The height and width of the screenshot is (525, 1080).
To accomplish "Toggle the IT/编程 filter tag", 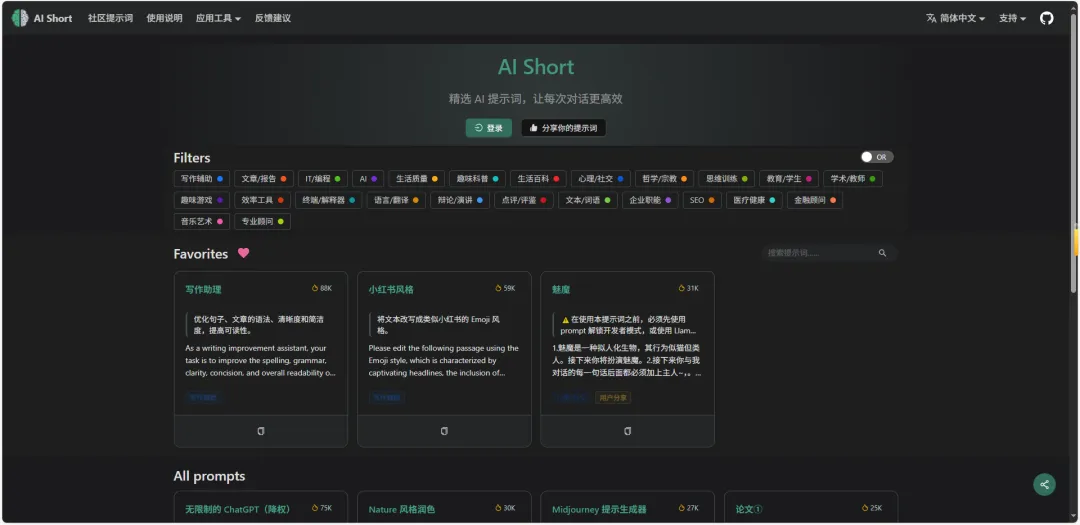I will tap(323, 178).
